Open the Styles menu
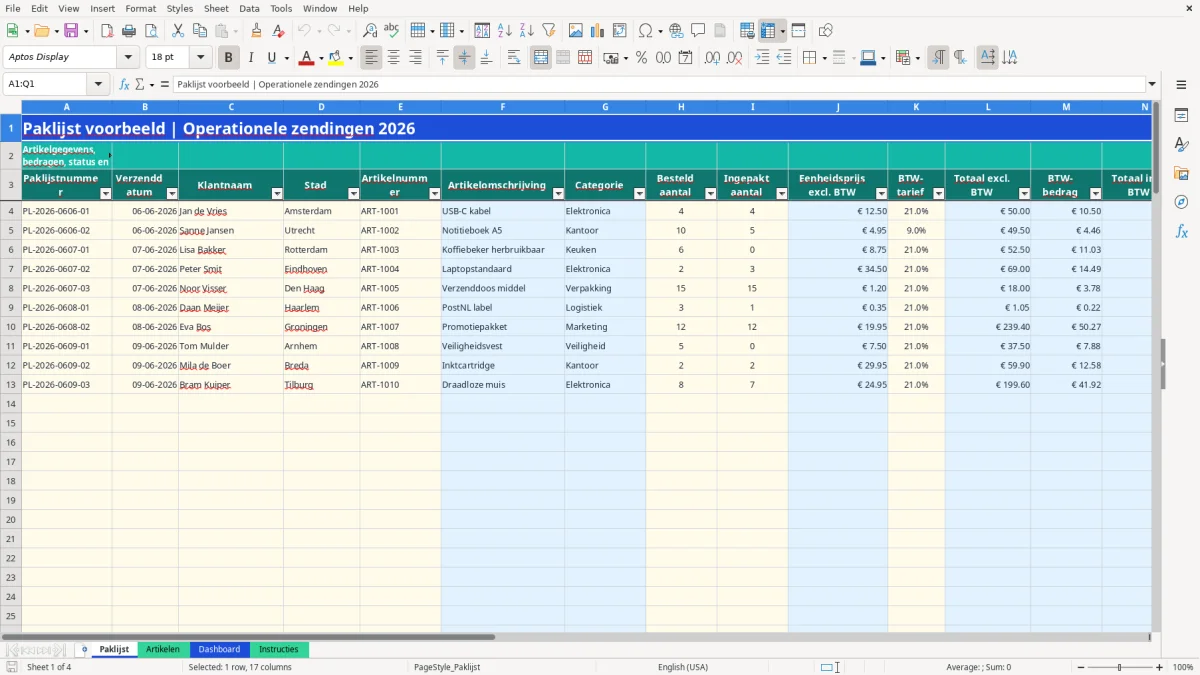Viewport: 1200px width, 675px height. click(x=180, y=8)
